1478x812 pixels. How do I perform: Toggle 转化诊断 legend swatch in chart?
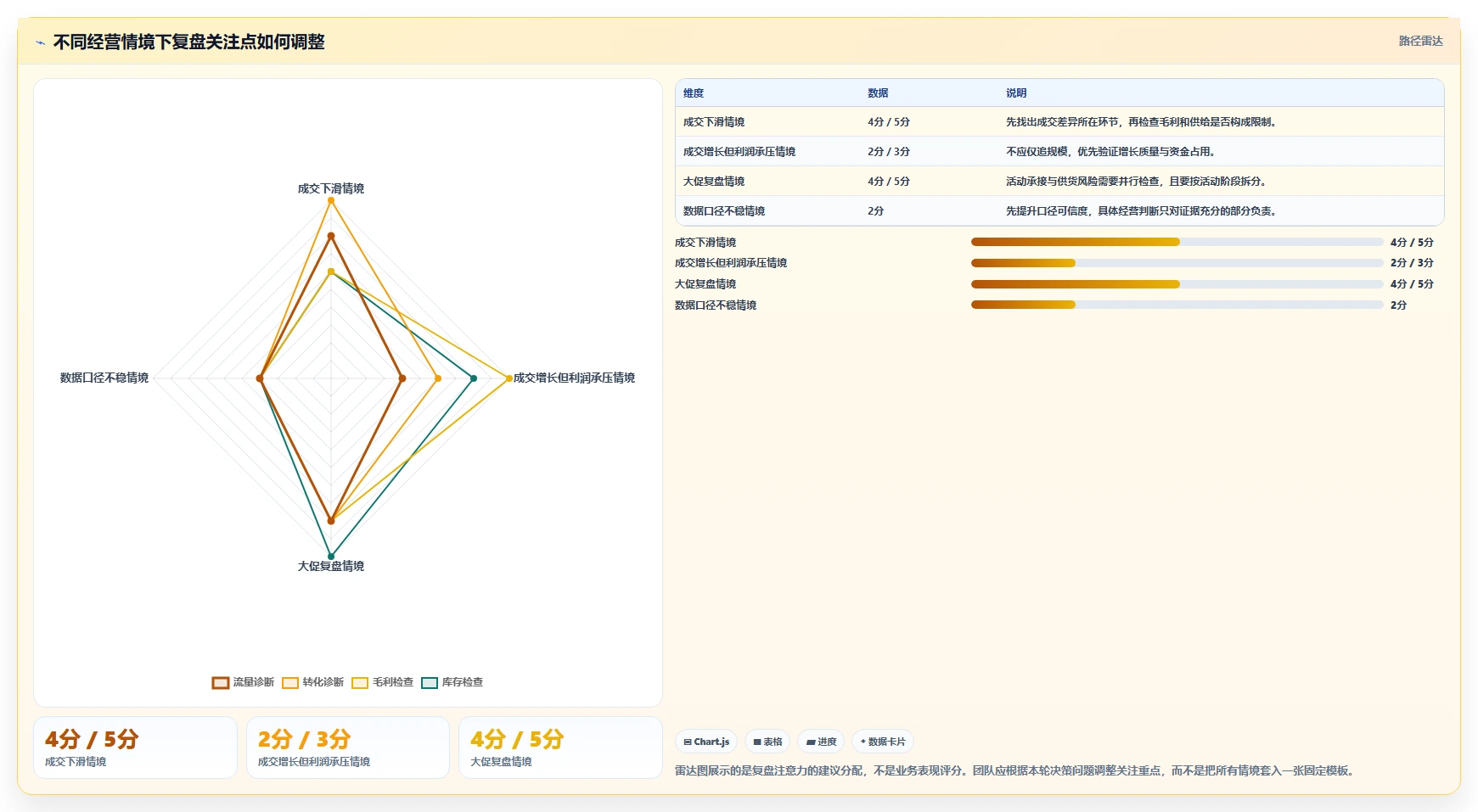tap(290, 683)
